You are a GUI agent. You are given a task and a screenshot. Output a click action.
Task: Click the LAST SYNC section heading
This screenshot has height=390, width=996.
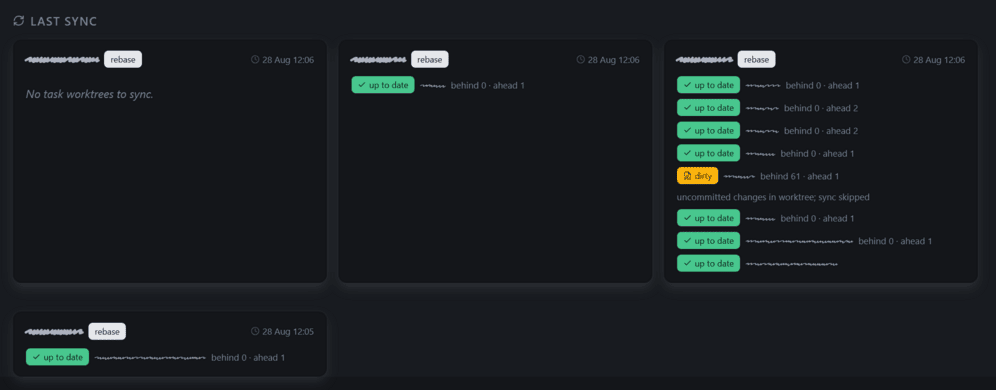coord(64,22)
